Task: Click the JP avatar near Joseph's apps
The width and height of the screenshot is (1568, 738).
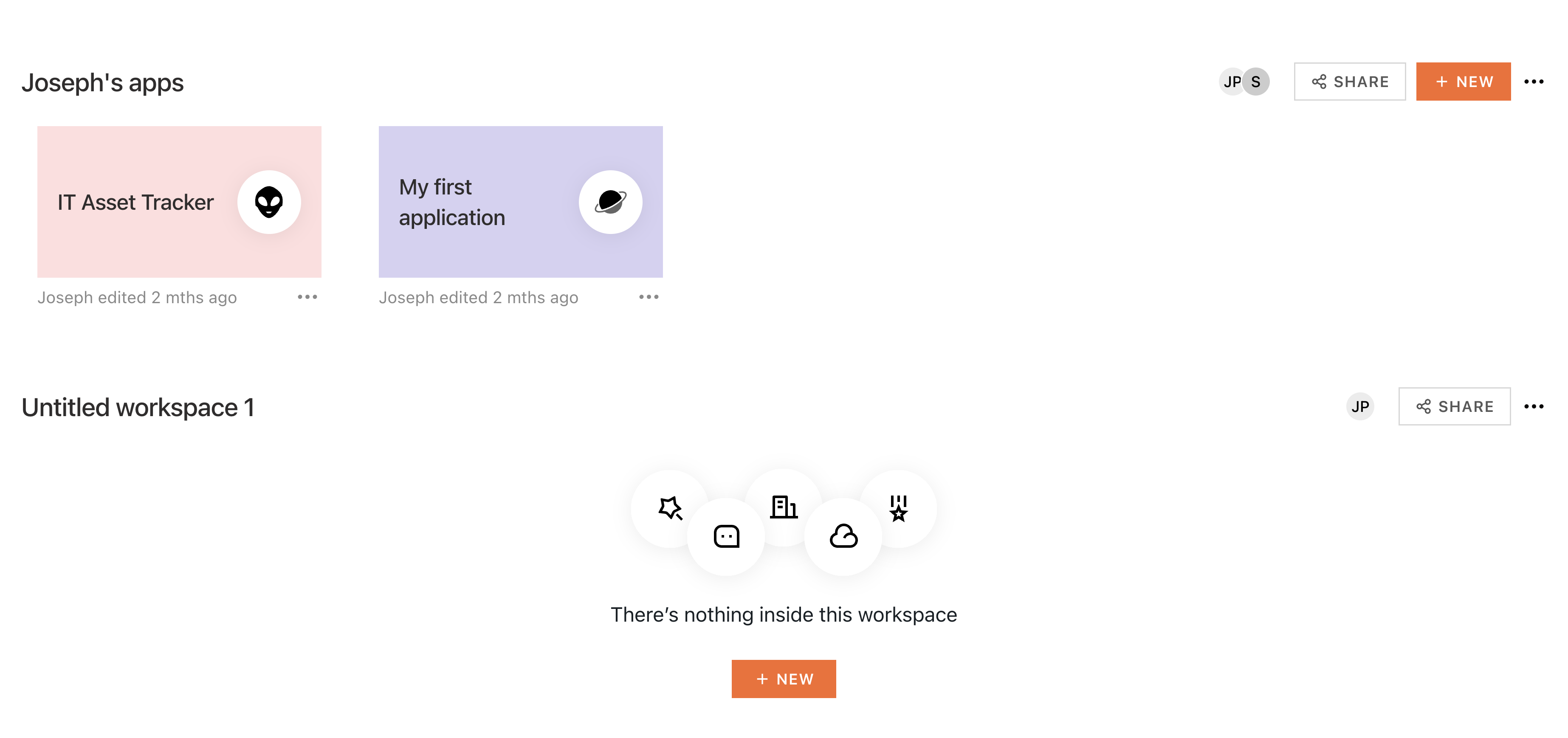Action: (x=1231, y=81)
